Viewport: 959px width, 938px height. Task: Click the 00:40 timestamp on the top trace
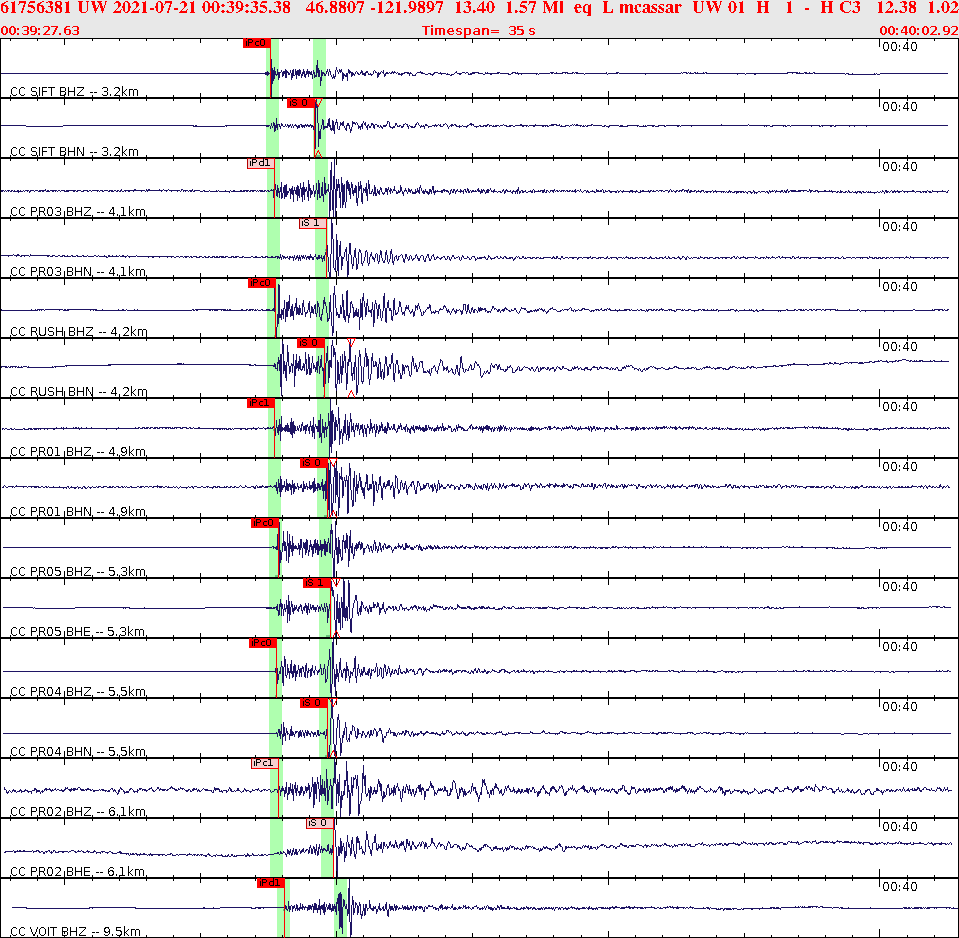point(901,45)
